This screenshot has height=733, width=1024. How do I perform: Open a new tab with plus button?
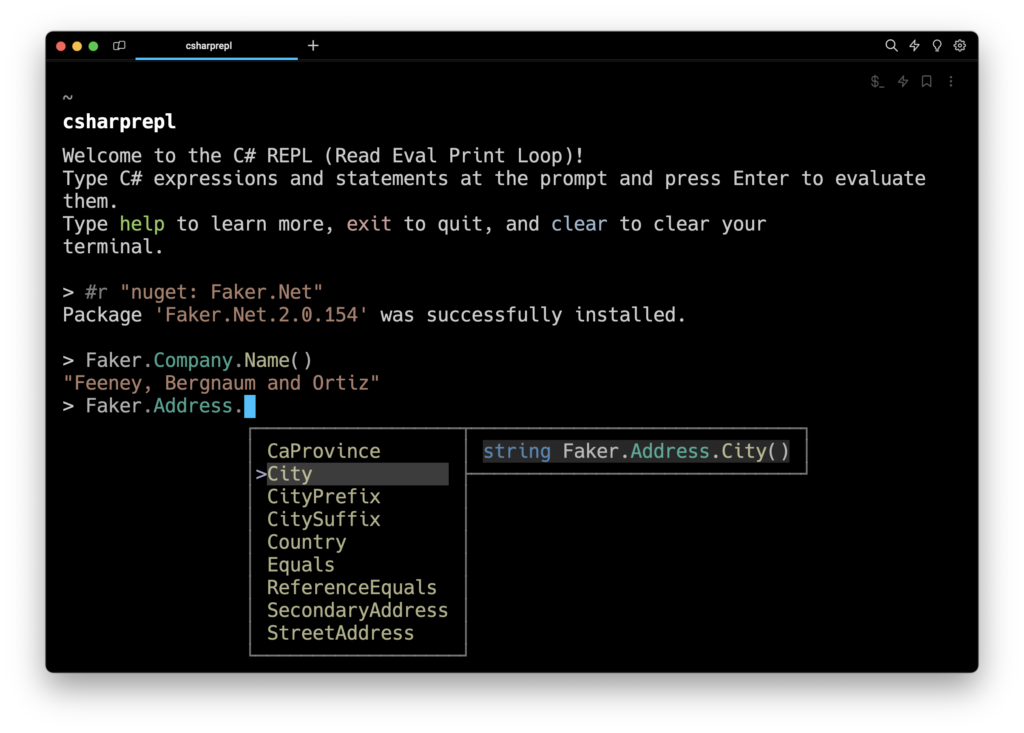coord(313,46)
